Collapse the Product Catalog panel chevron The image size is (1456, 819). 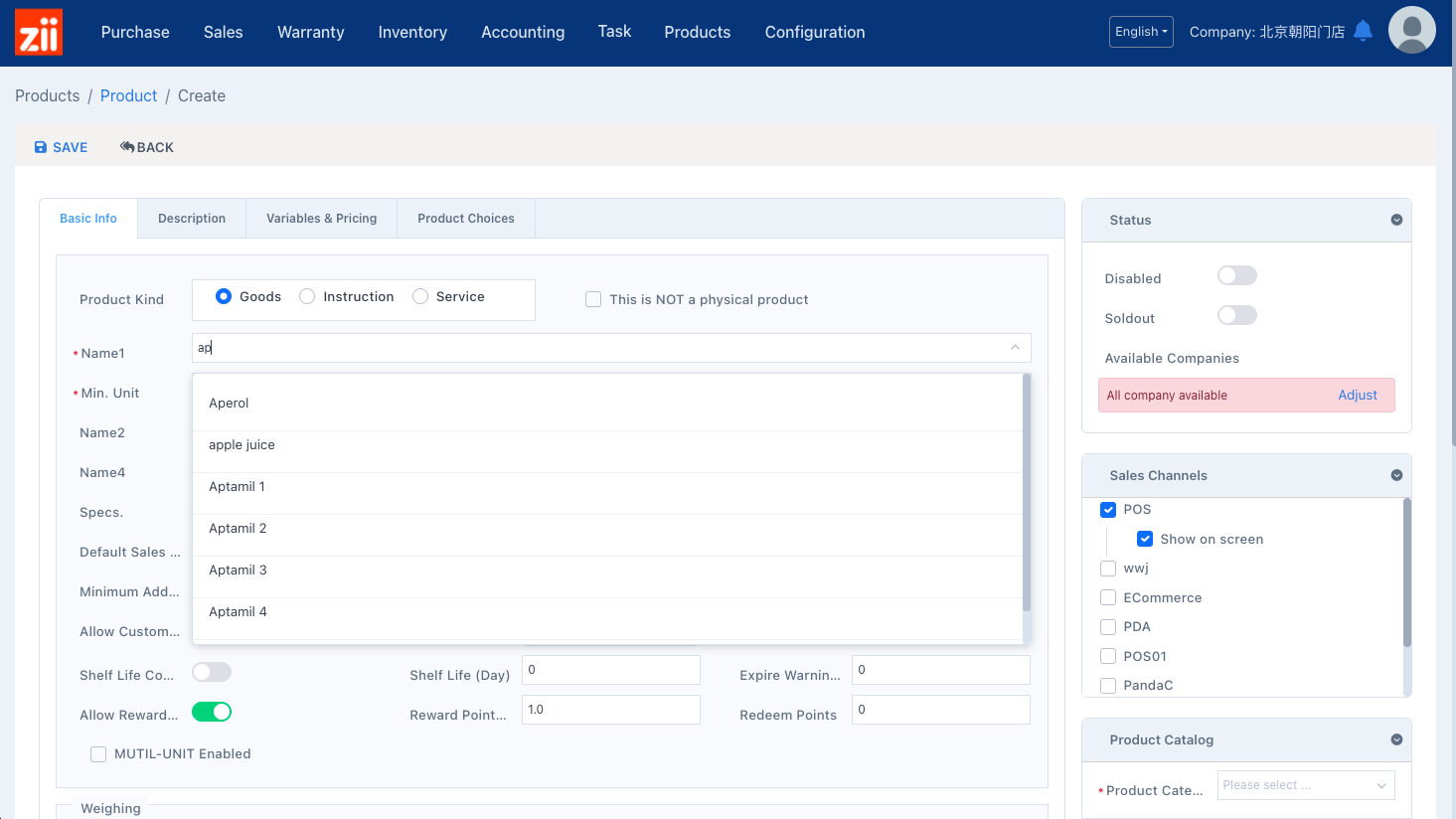pyautogui.click(x=1396, y=739)
